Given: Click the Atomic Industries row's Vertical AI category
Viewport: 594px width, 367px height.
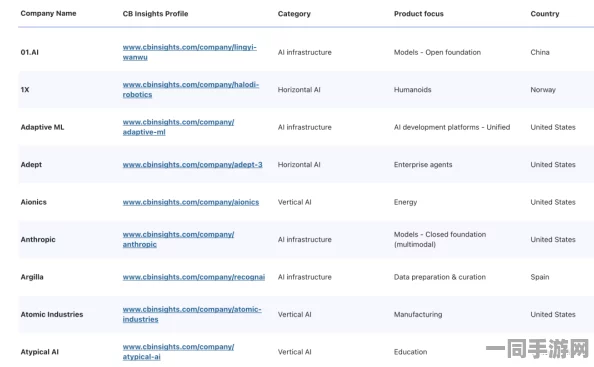Looking at the screenshot, I should click(295, 314).
